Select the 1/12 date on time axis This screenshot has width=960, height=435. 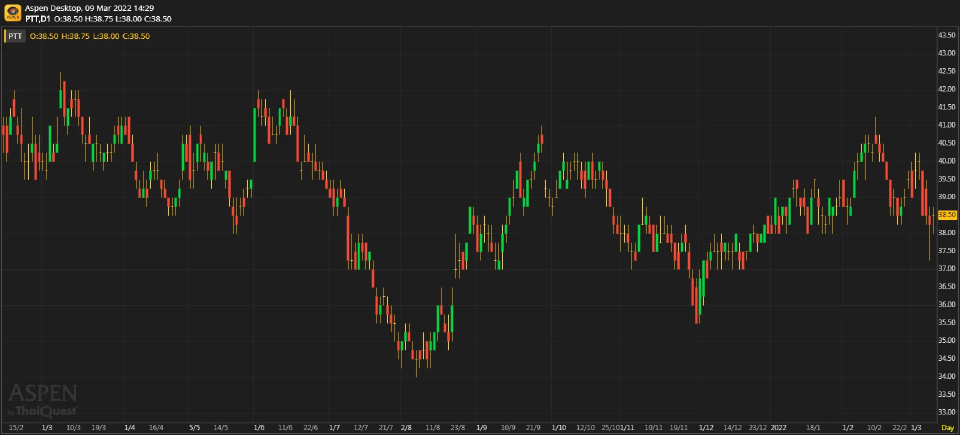[x=706, y=427]
